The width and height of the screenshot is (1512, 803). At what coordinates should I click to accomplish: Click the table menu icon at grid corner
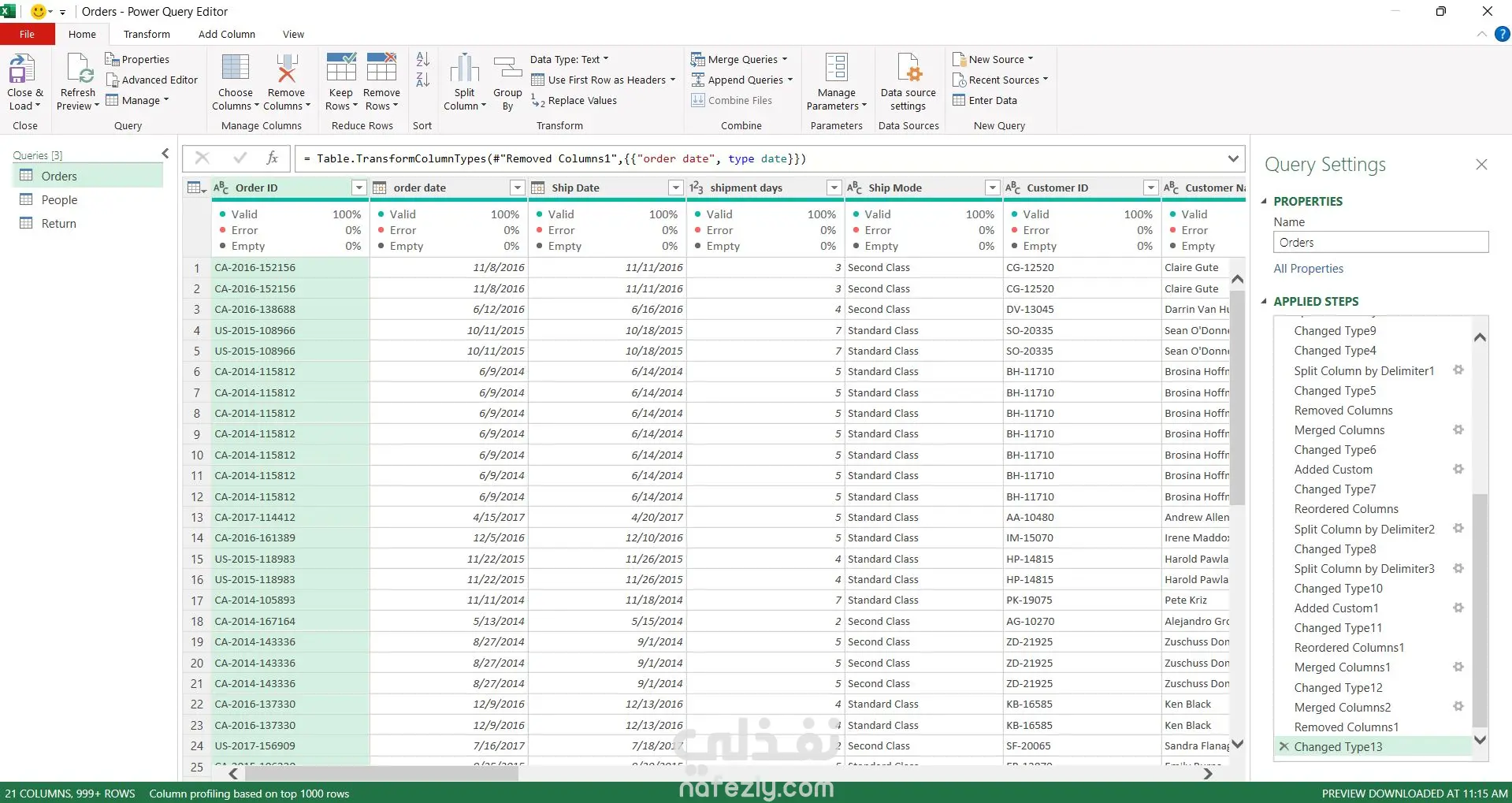point(196,188)
